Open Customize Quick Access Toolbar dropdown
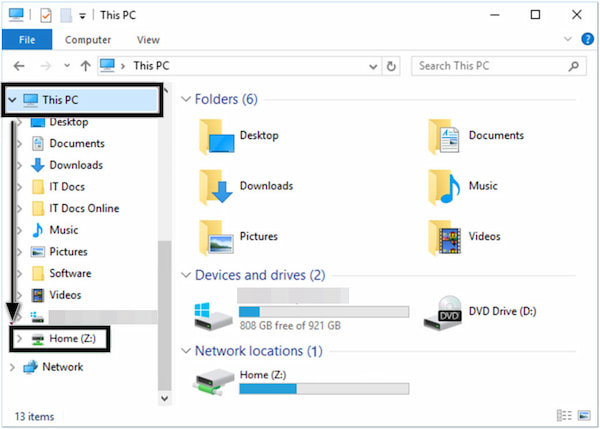The height and width of the screenshot is (429, 600). [x=82, y=16]
